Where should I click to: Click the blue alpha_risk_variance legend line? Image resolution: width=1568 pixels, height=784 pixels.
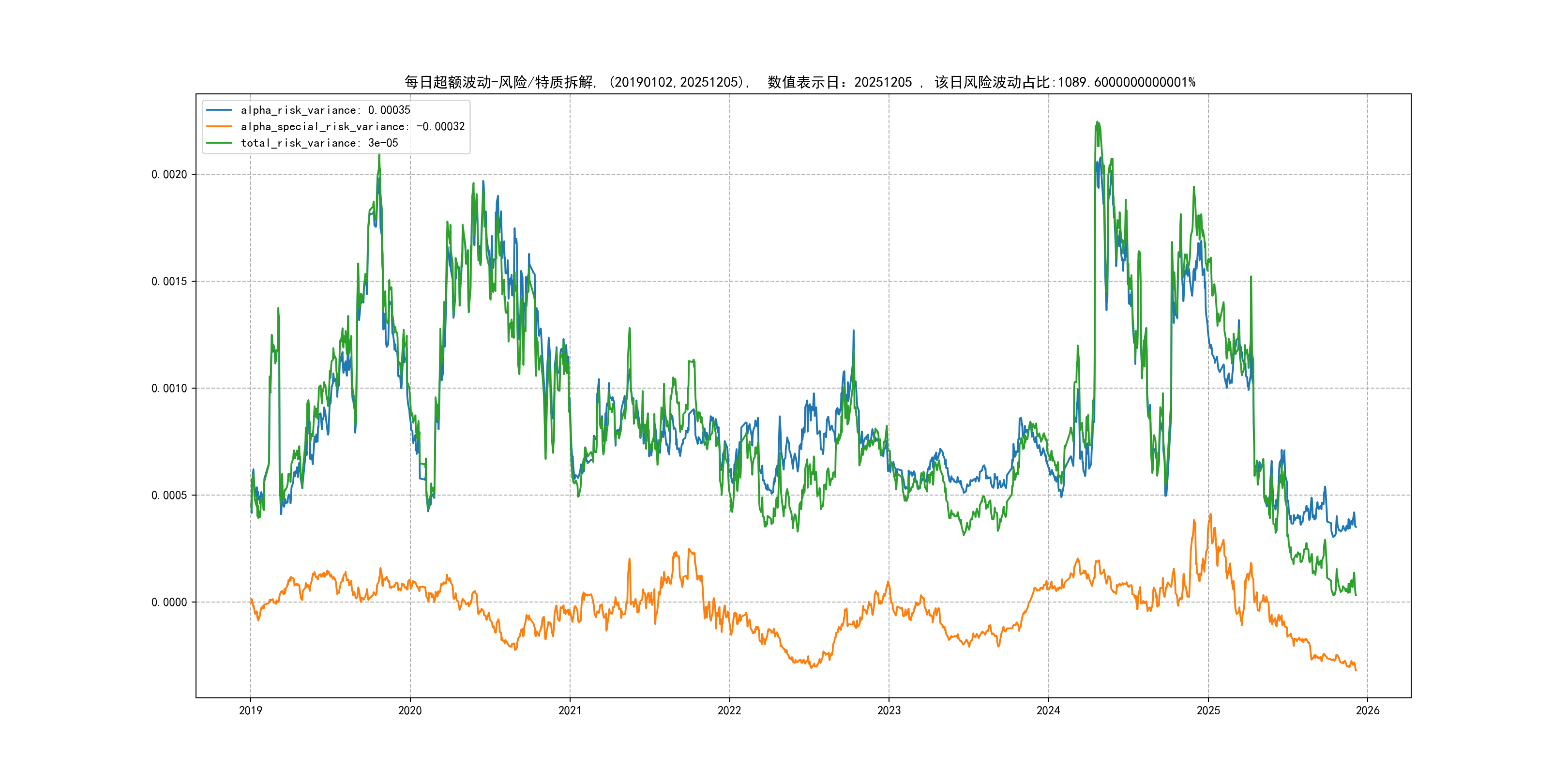219,110
